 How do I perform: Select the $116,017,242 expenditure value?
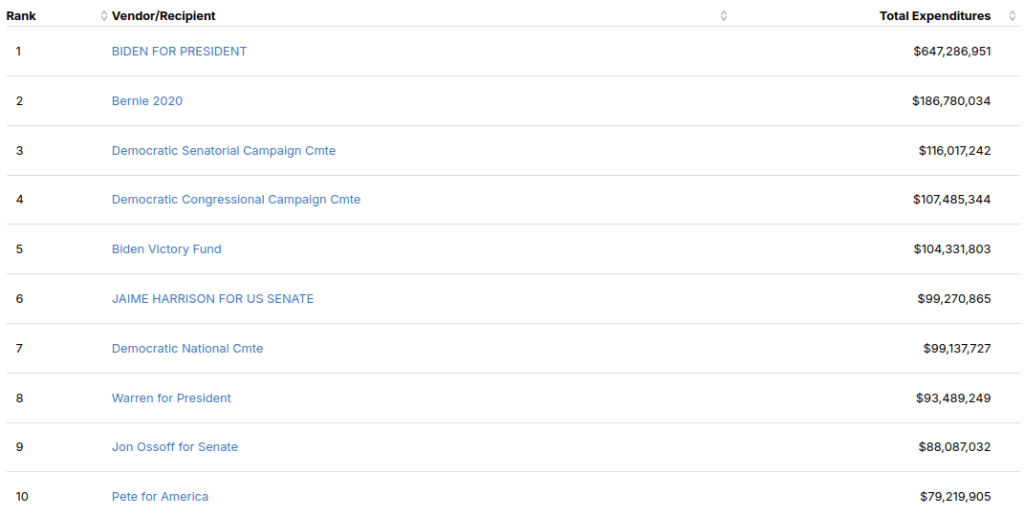click(955, 150)
